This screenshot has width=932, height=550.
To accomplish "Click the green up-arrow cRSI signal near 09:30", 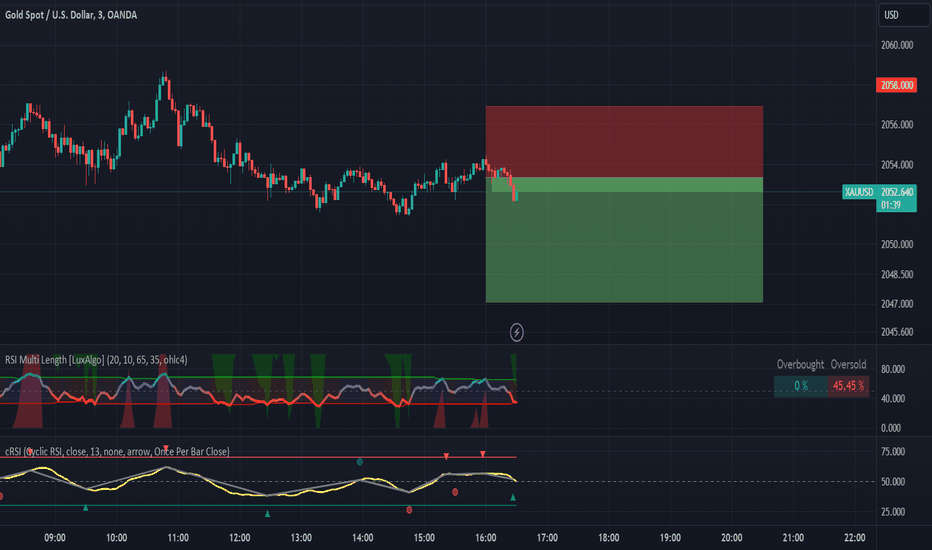I will (86, 507).
